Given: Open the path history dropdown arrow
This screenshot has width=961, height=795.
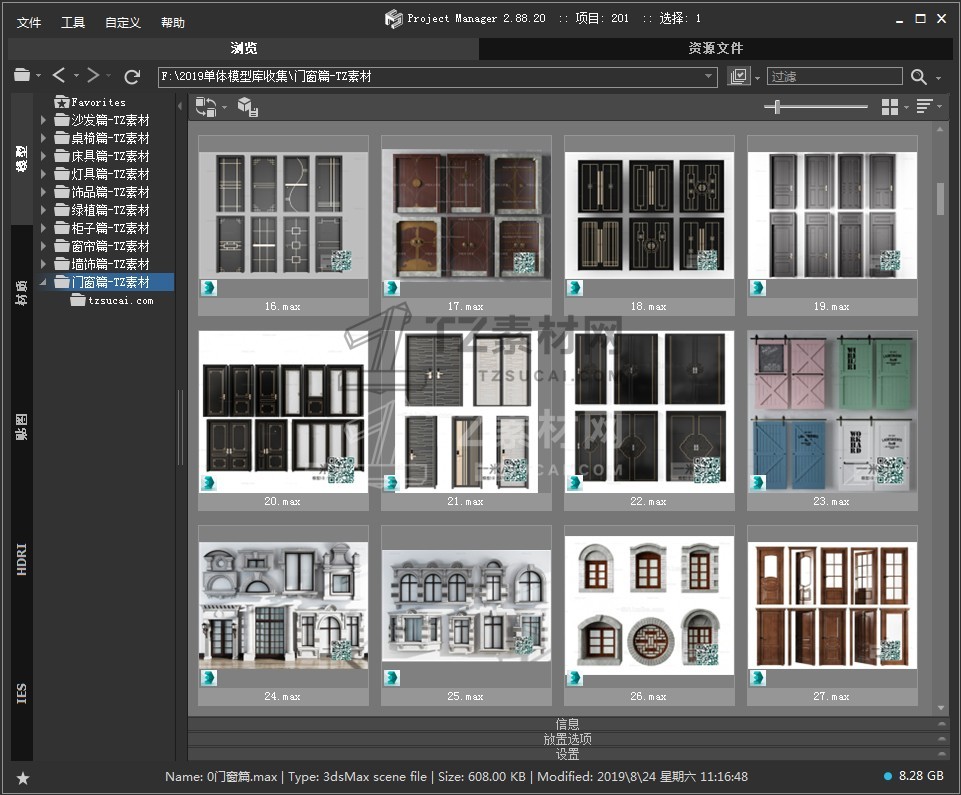Looking at the screenshot, I should point(708,76).
